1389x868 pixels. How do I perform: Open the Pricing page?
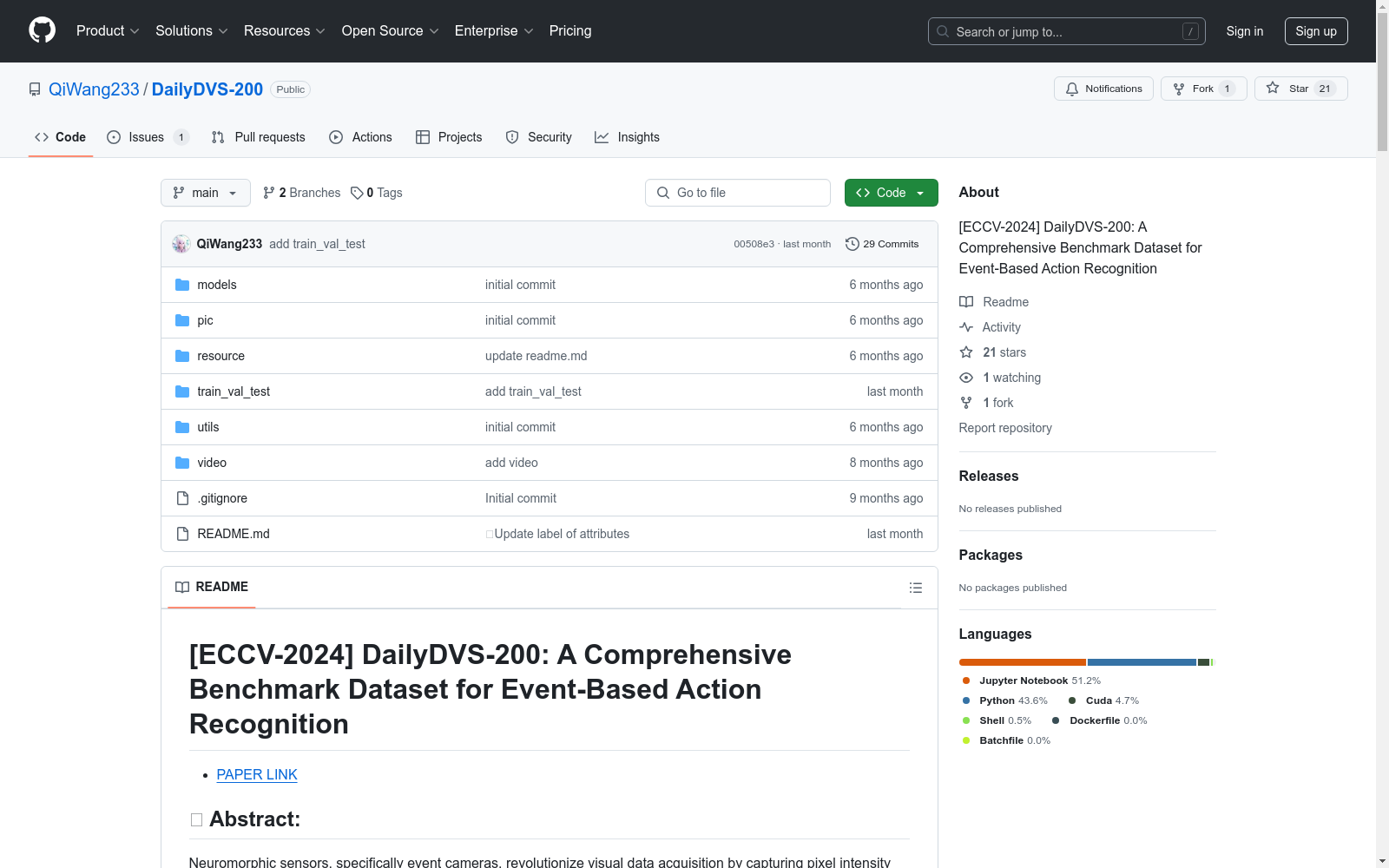(570, 30)
